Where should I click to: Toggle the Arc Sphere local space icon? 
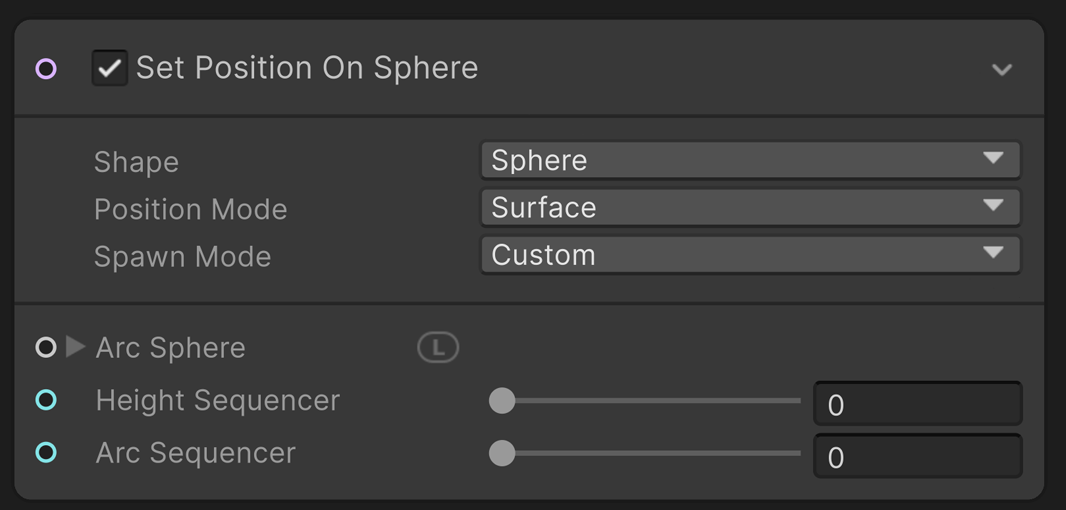pos(437,348)
